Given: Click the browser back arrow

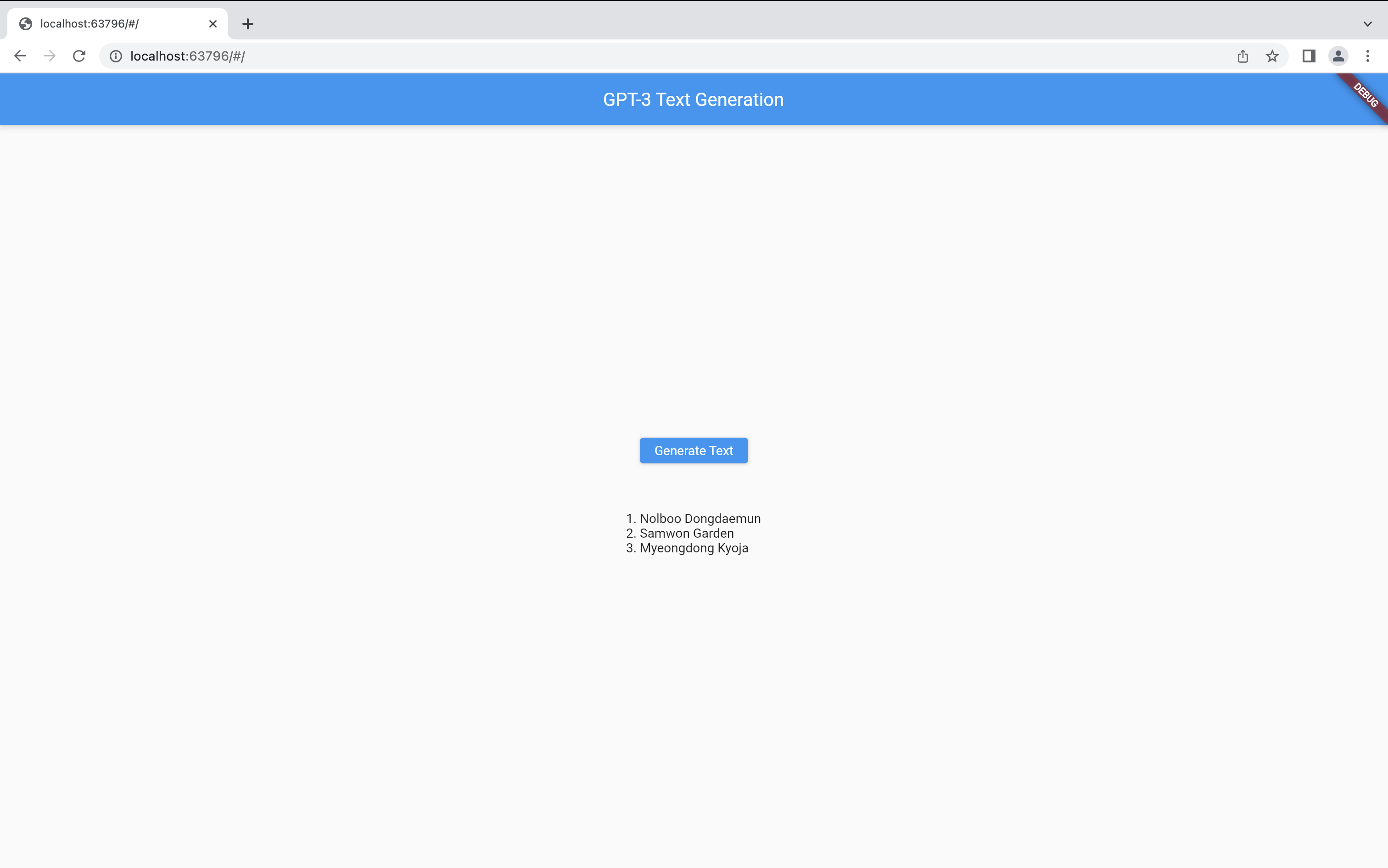Looking at the screenshot, I should 20,56.
